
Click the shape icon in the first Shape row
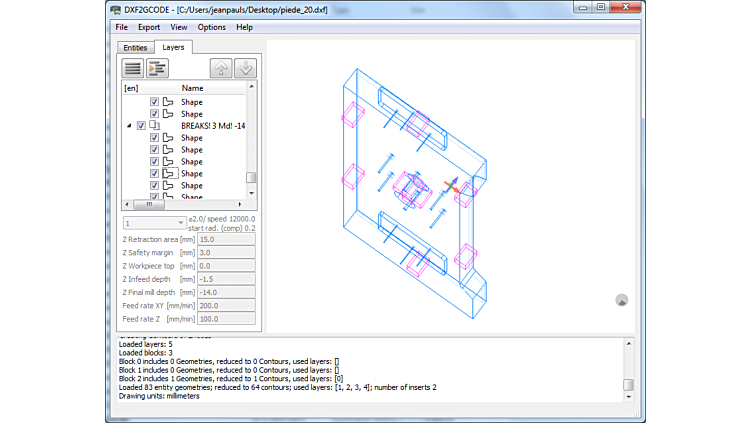[x=168, y=102]
